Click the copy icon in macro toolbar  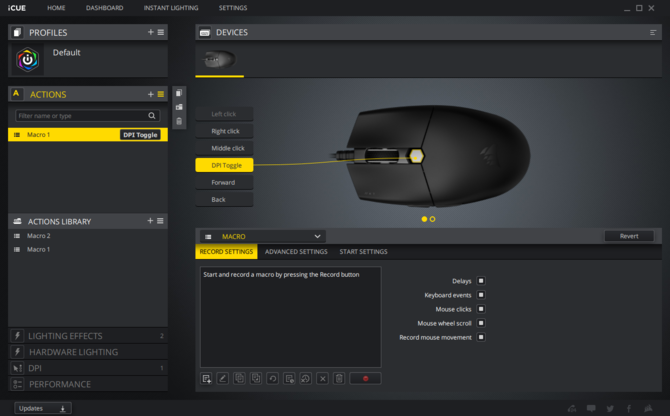[239, 378]
